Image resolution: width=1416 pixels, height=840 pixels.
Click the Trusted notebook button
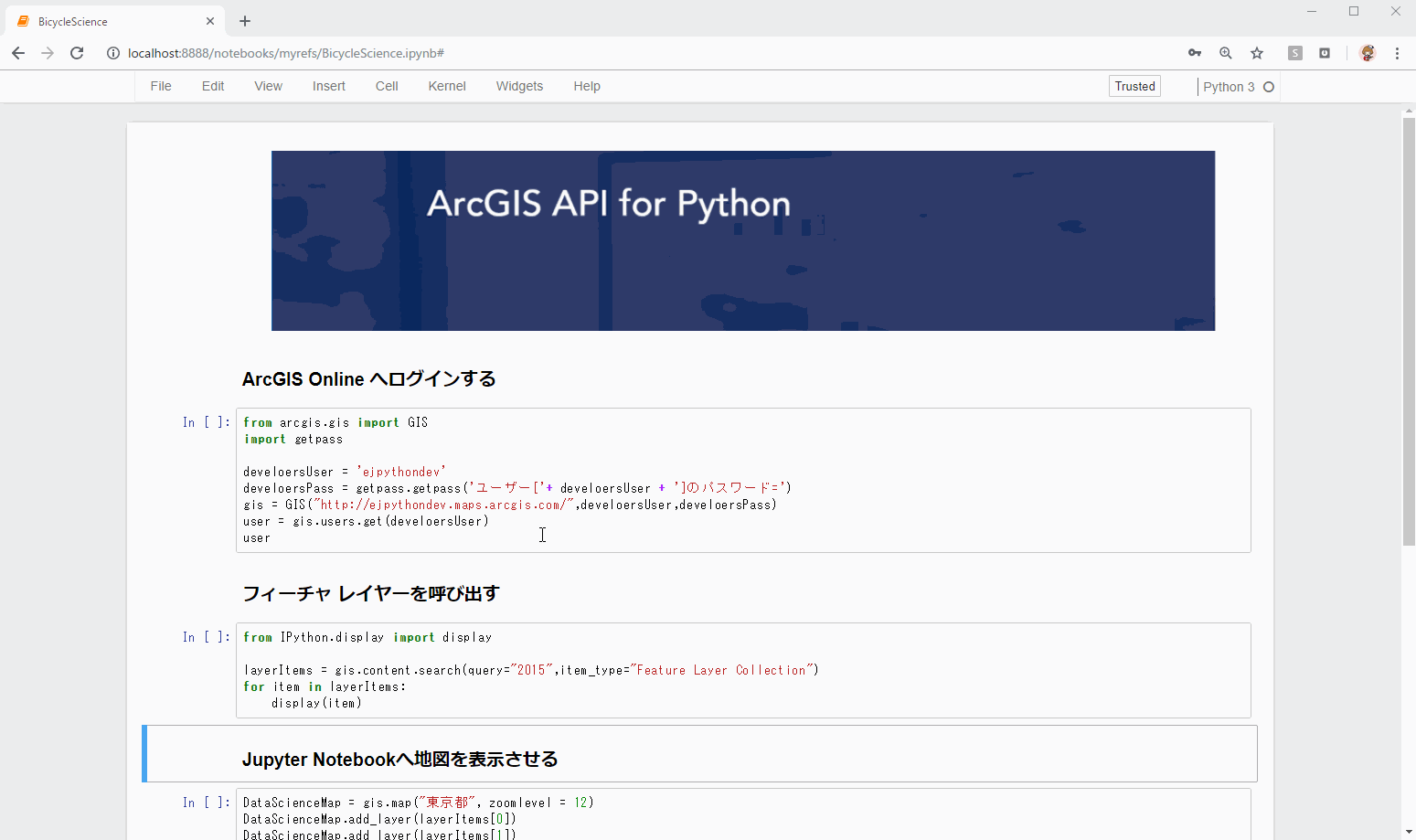pos(1134,86)
